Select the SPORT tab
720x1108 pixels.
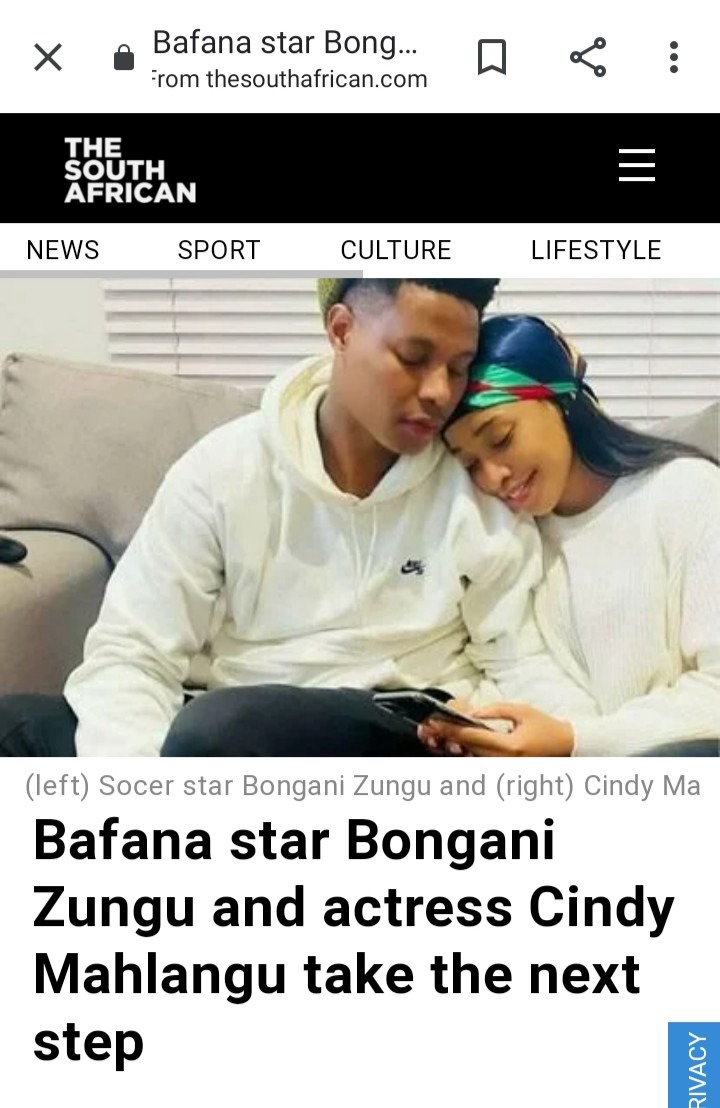click(219, 250)
